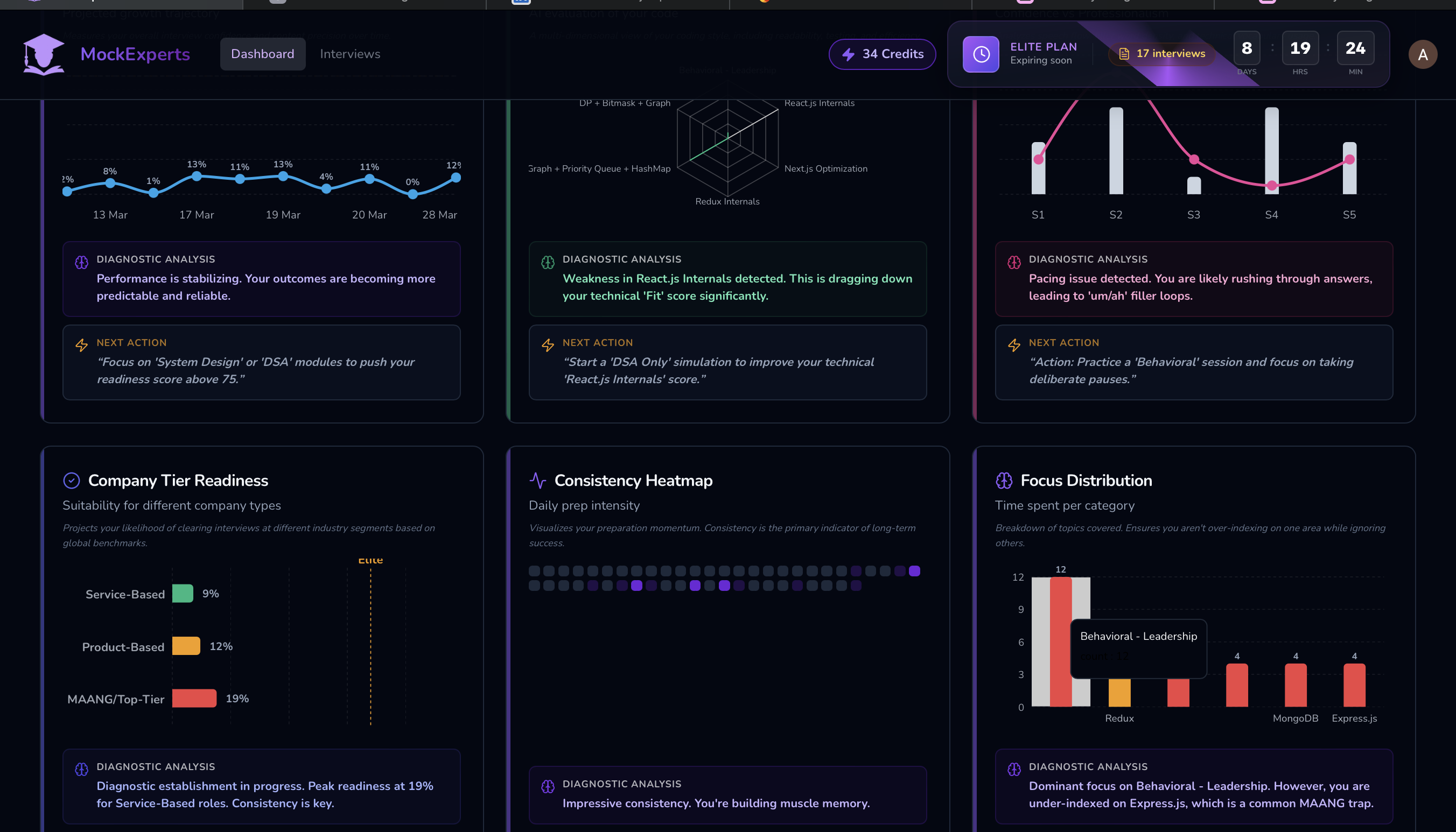
Task: Click the document icon next to 17 interviews
Action: pos(1124,53)
